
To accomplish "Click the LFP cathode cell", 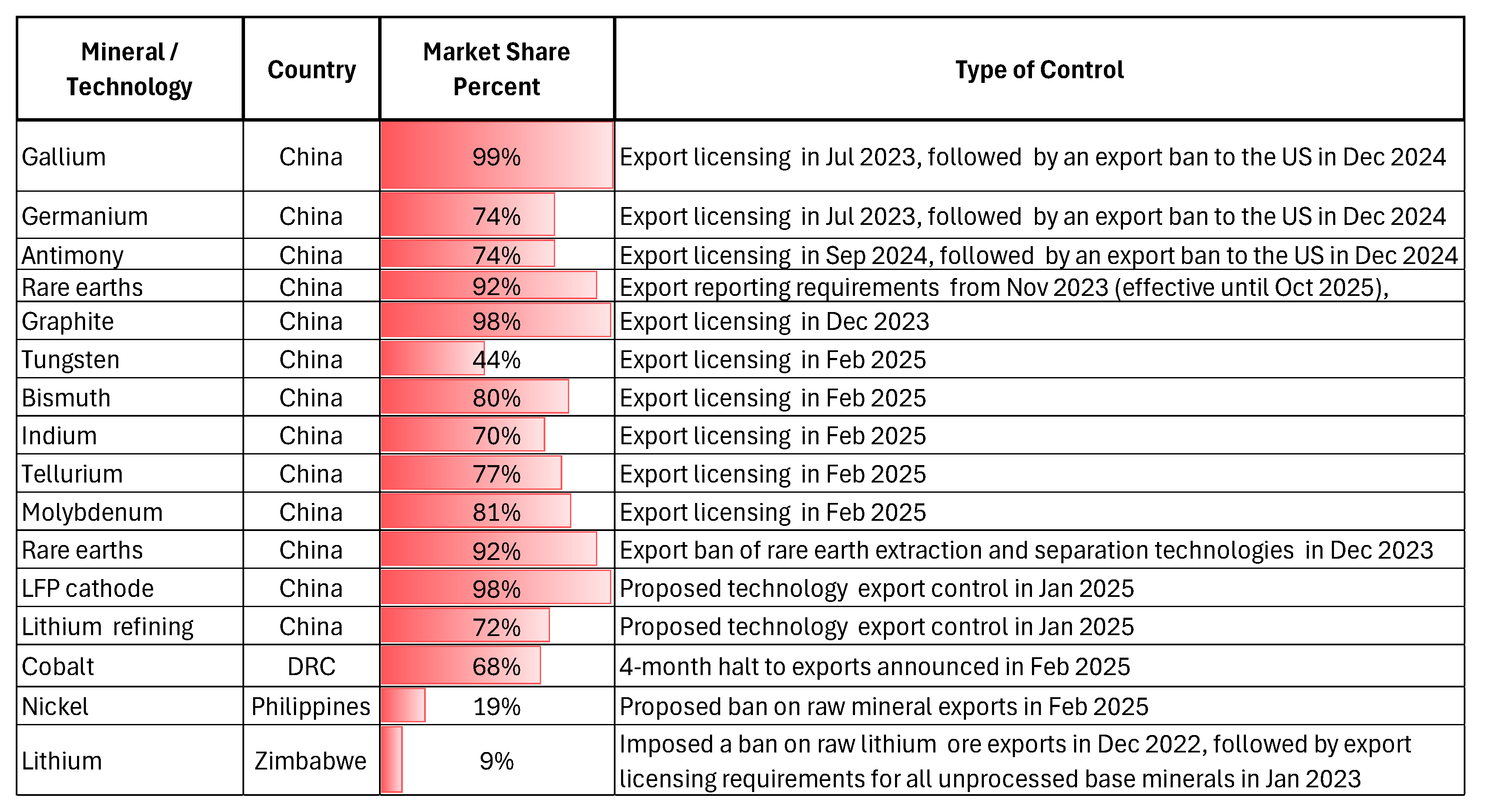I will coord(88,588).
